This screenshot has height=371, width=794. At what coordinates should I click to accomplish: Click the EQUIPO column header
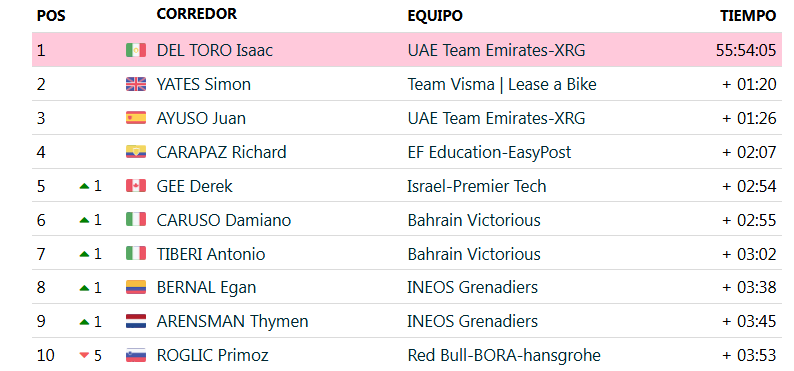tap(435, 16)
